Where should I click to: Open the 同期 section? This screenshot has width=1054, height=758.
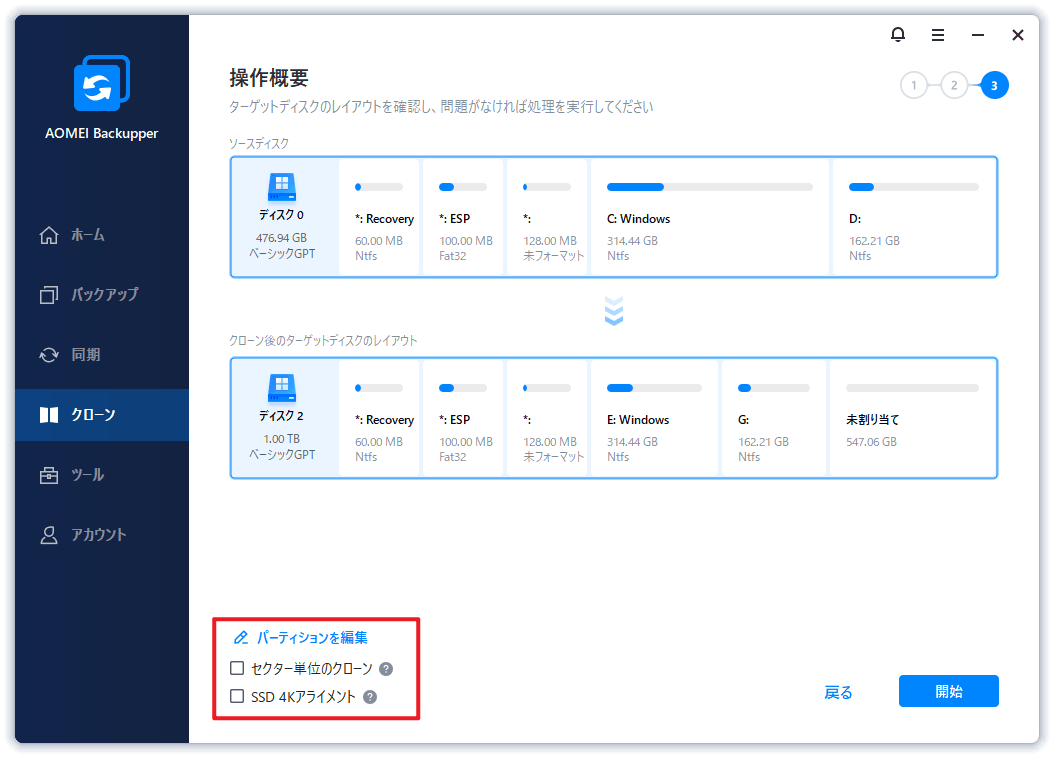pos(62,354)
